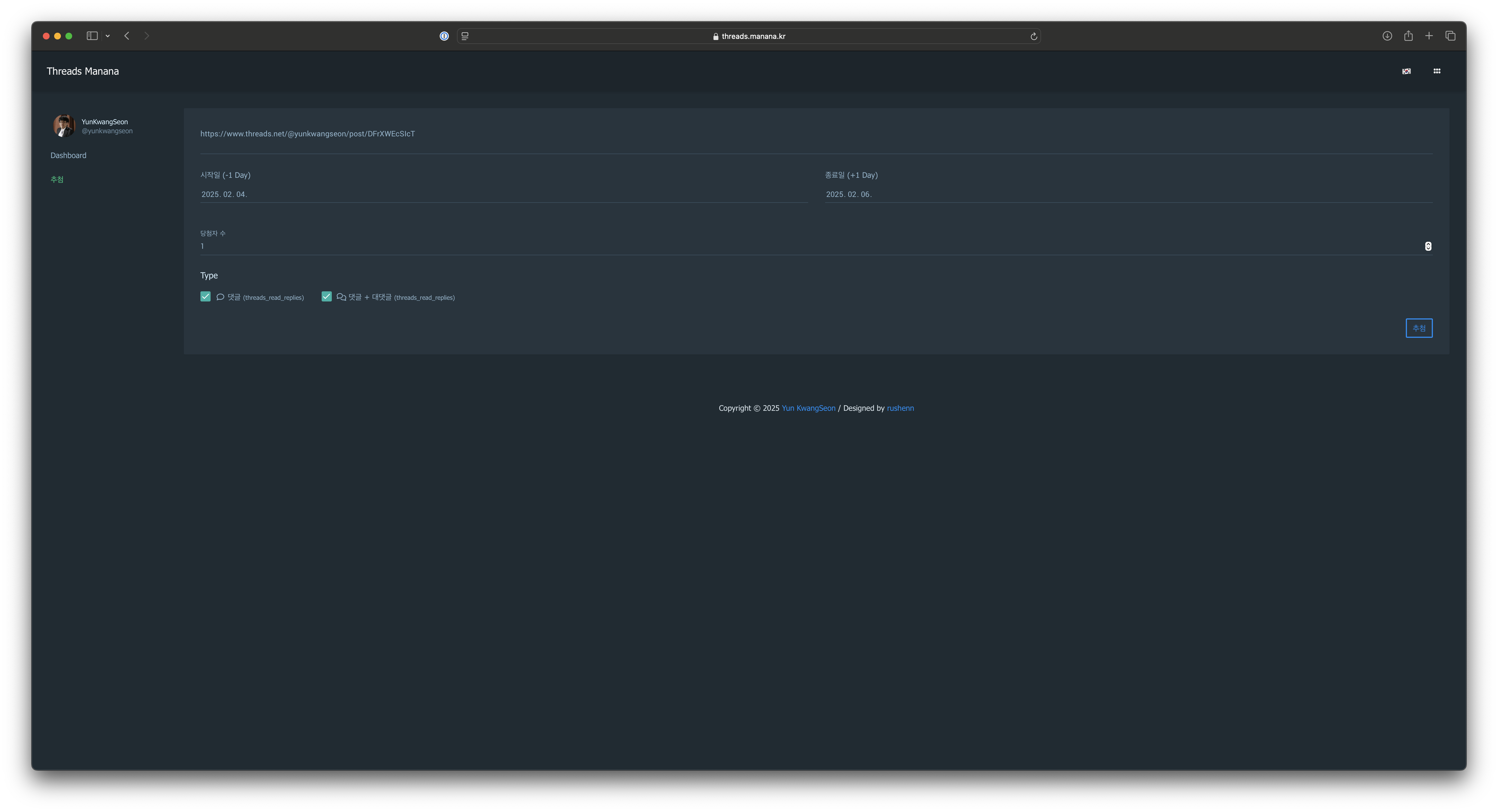Go back with Safari back arrow

(127, 36)
